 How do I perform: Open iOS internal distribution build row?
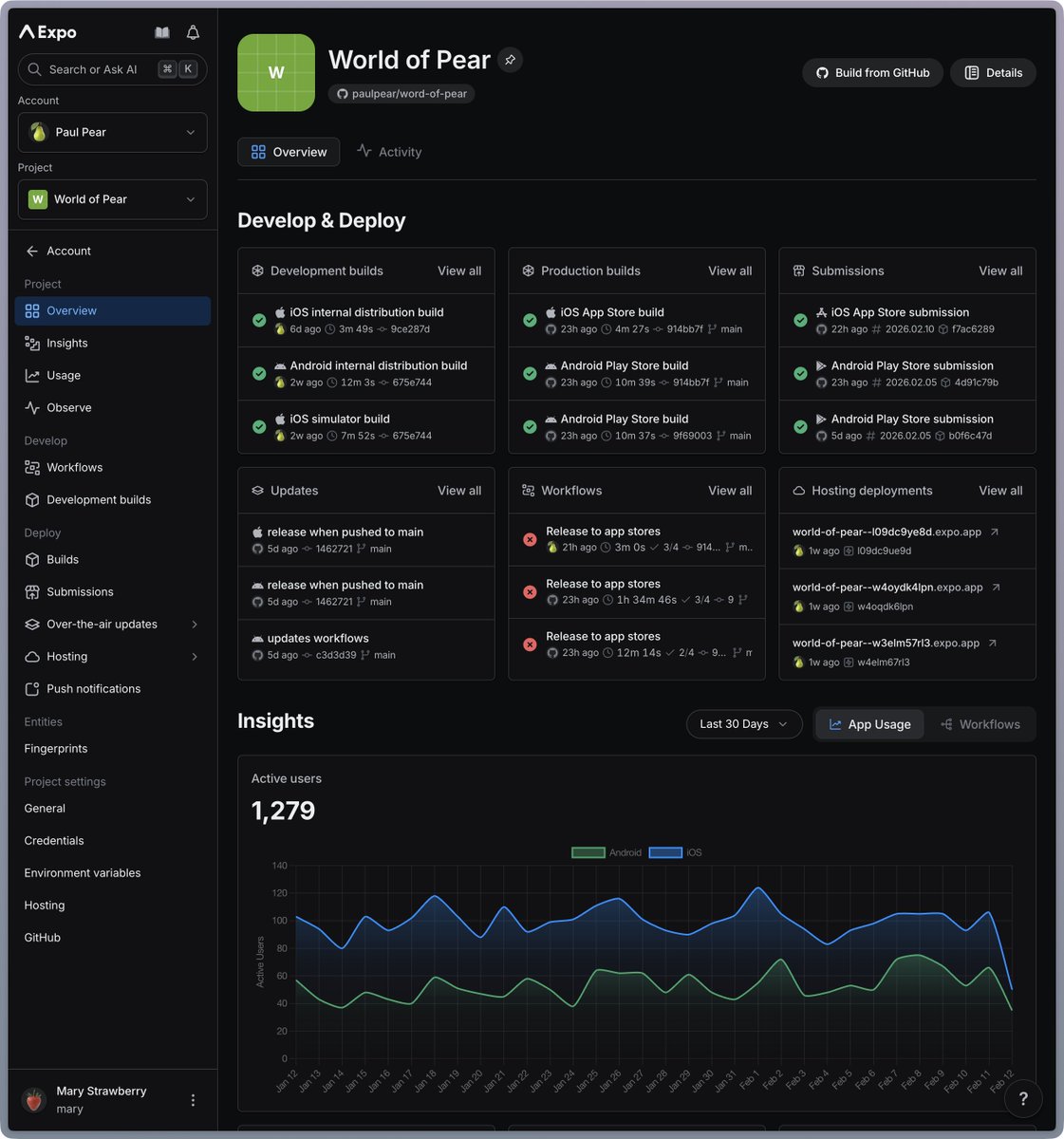click(x=366, y=321)
